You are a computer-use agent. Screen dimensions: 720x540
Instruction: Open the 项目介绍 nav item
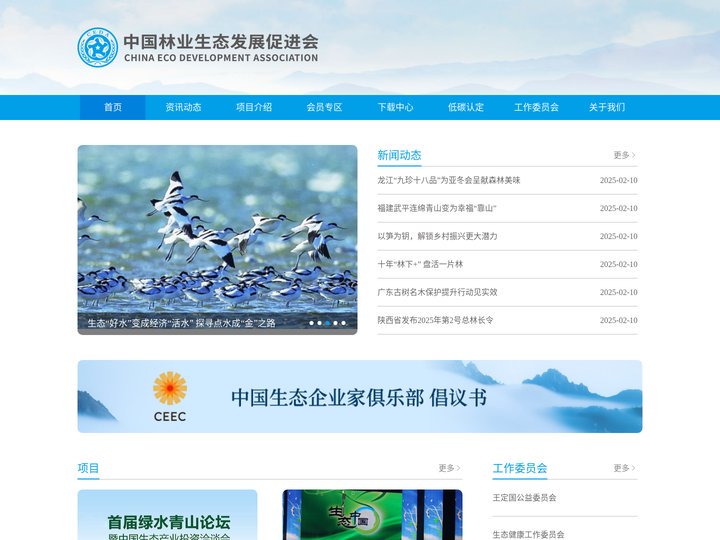254,107
